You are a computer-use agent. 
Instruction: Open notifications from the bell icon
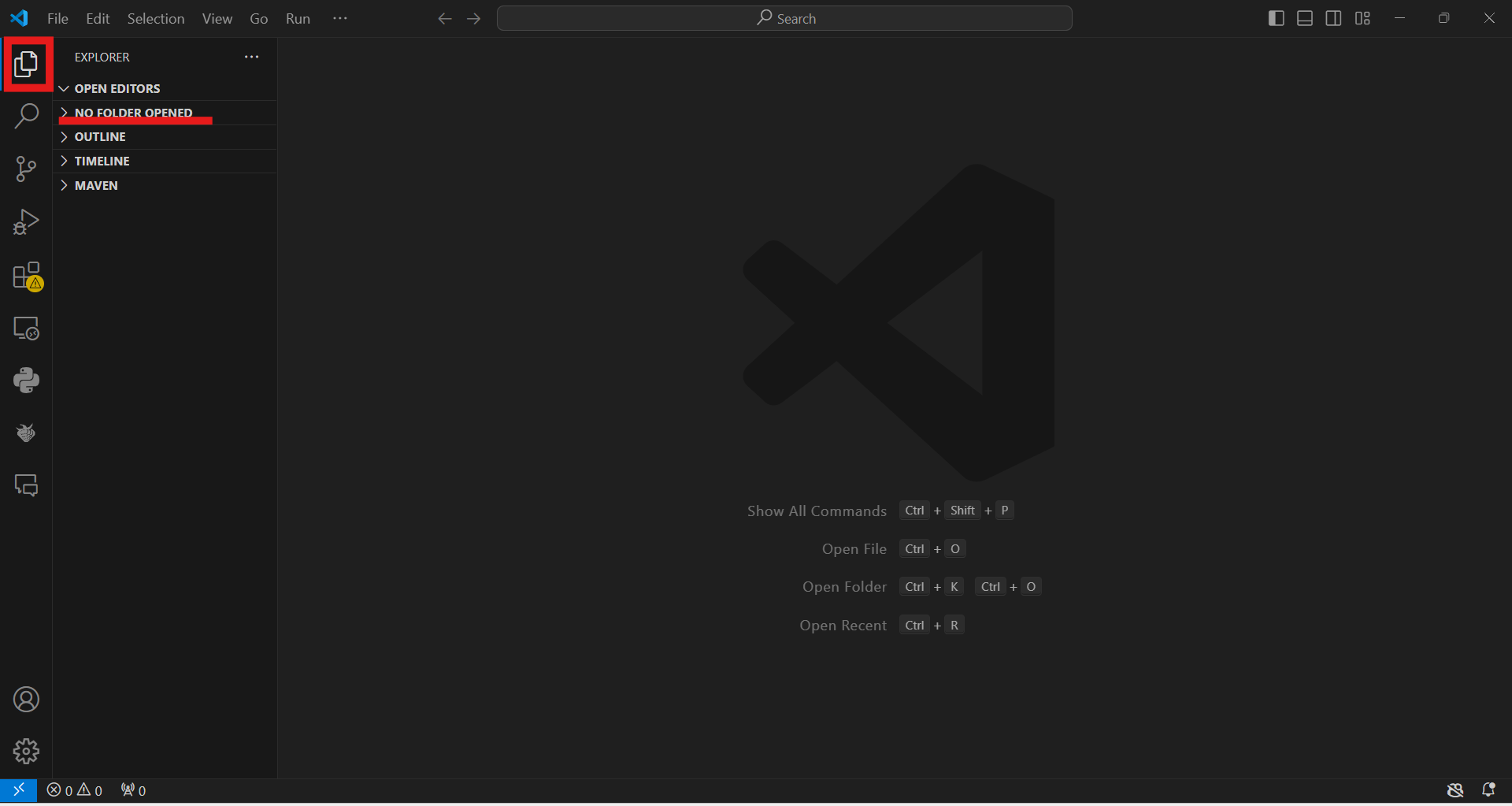tap(1488, 790)
